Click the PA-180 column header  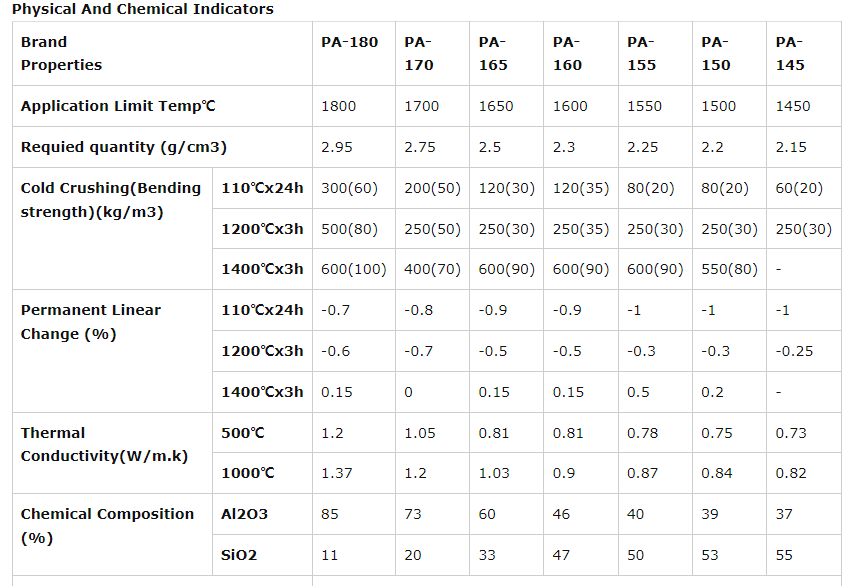[x=349, y=42]
